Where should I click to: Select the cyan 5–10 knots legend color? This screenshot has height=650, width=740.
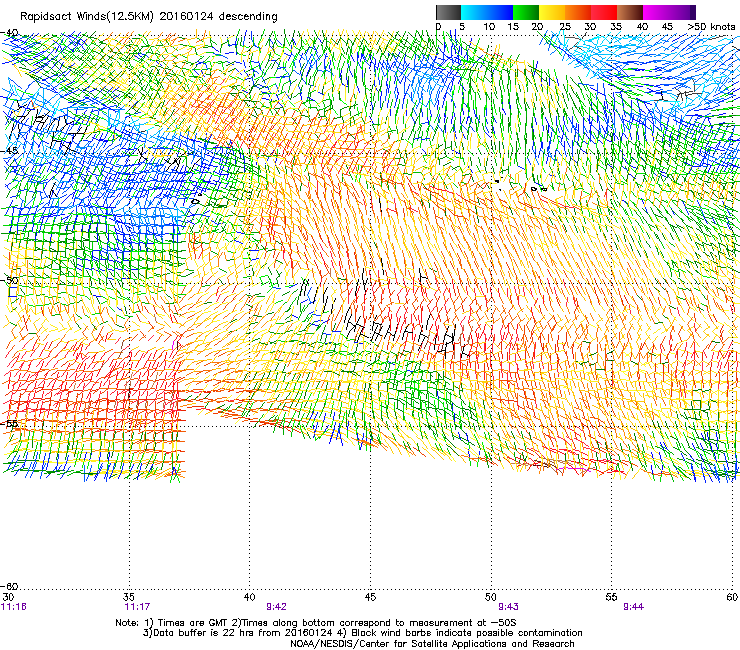click(474, 12)
